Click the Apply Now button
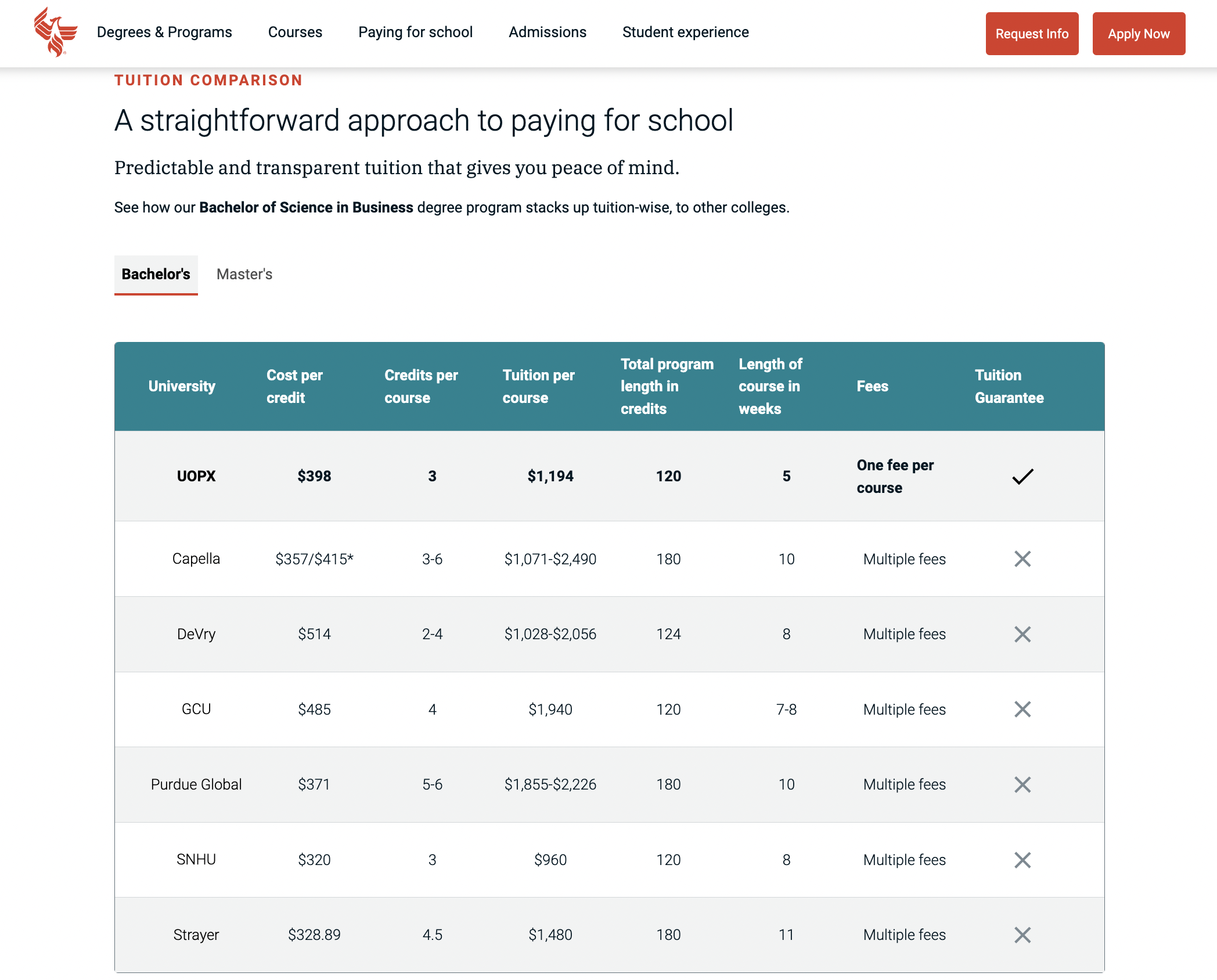This screenshot has width=1217, height=980. click(1139, 34)
